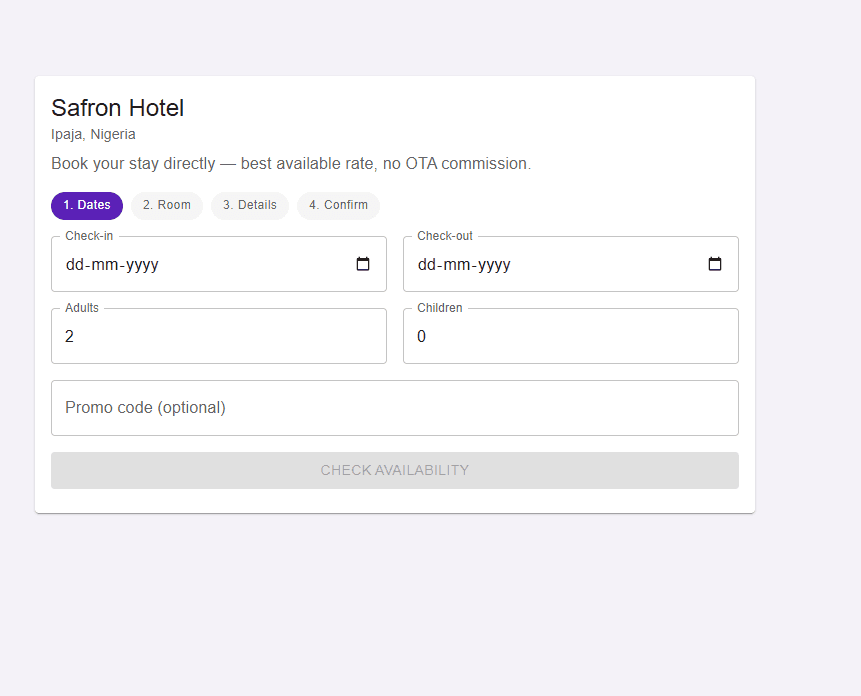This screenshot has width=861, height=696.
Task: Go to the 2. Room step
Action: pos(167,205)
